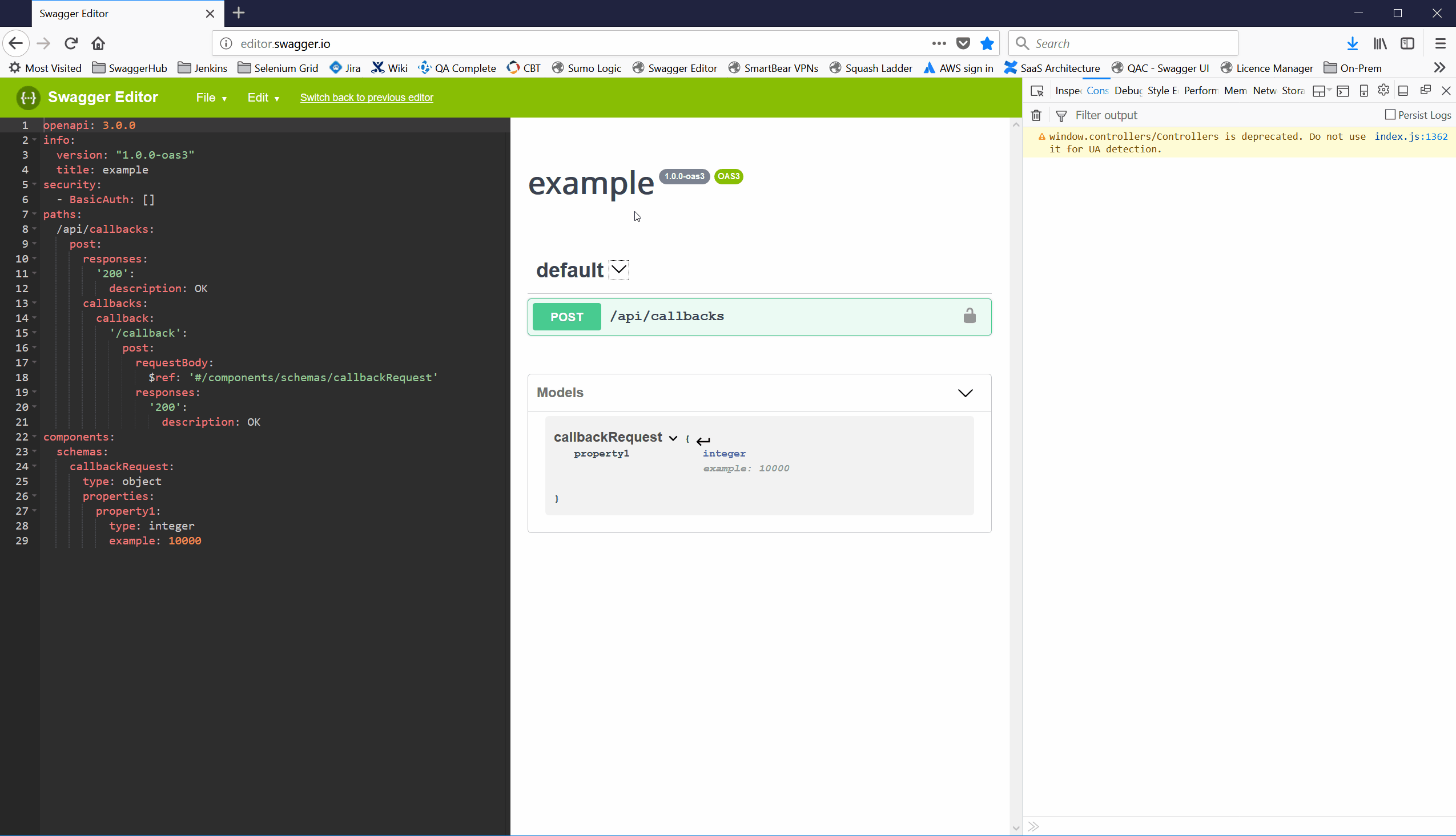This screenshot has height=836, width=1456.
Task: Clear console output with trash icon
Action: (1036, 115)
